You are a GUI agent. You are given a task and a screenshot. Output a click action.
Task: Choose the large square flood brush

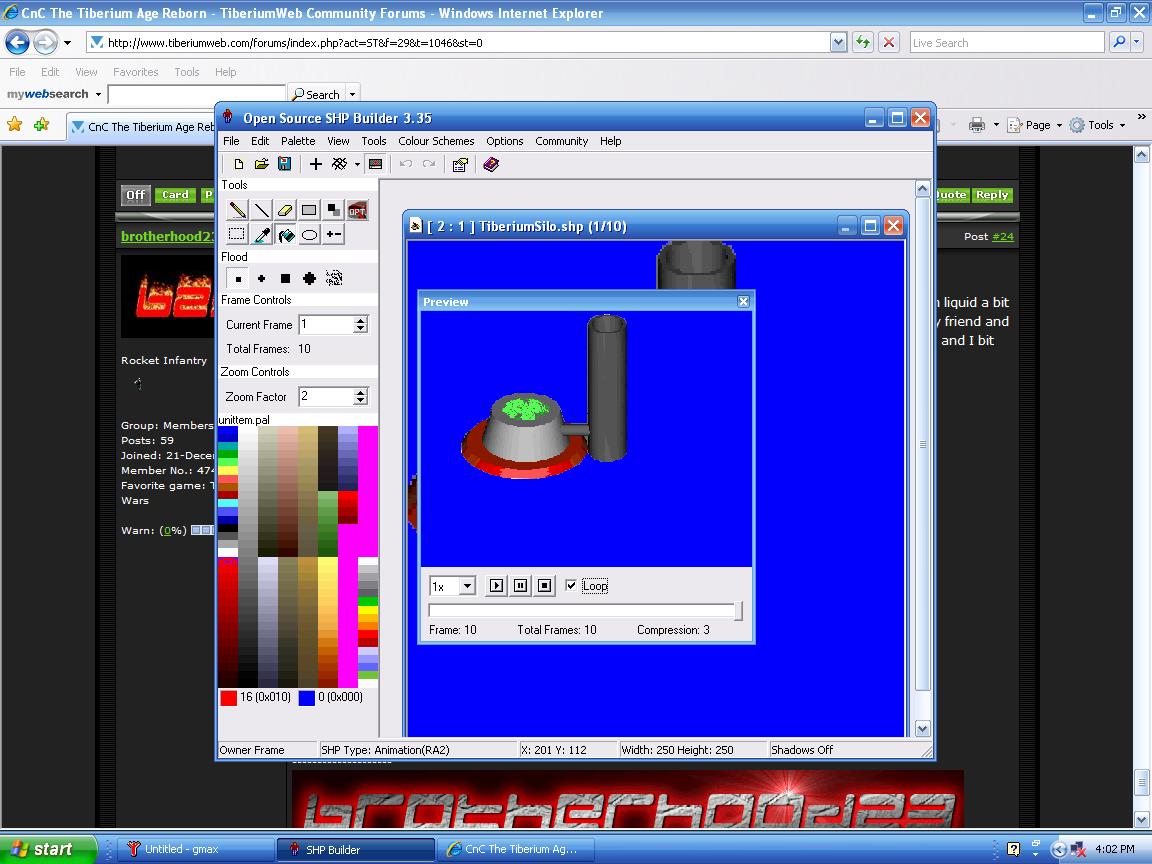[x=285, y=278]
